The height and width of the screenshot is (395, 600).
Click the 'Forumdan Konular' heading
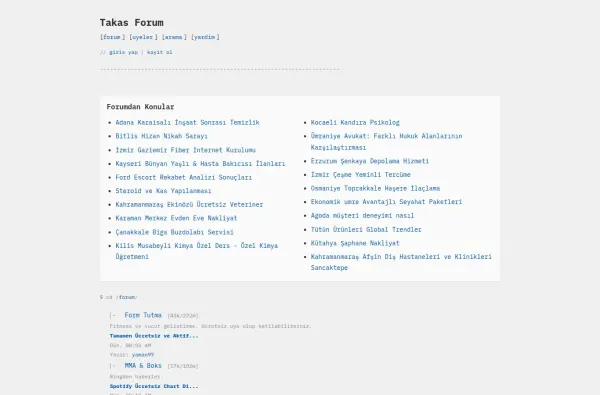(x=140, y=107)
